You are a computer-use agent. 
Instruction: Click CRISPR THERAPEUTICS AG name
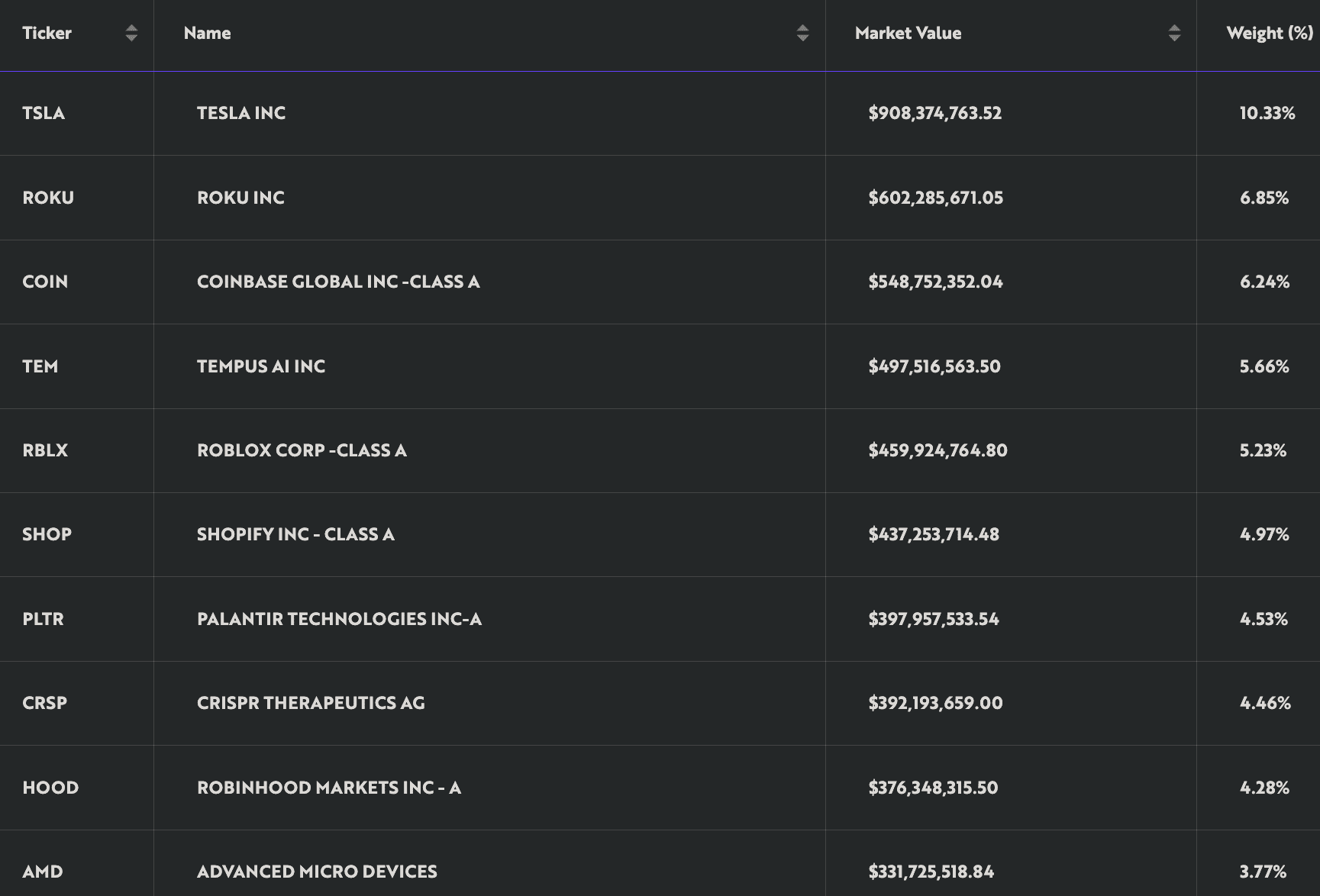point(311,703)
